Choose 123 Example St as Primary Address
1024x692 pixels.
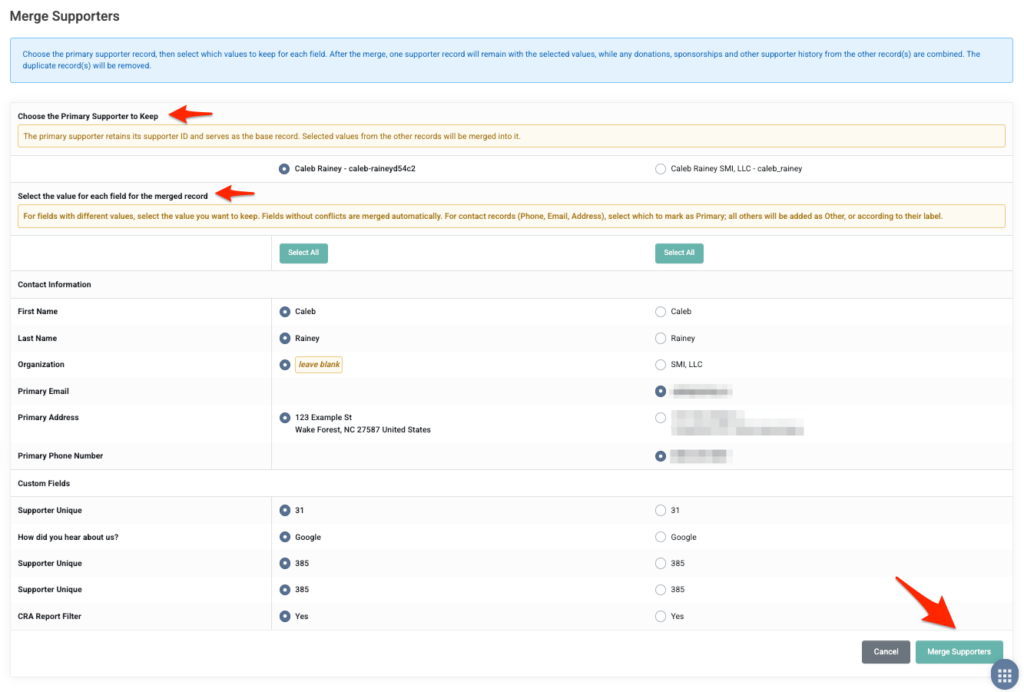[x=285, y=418]
